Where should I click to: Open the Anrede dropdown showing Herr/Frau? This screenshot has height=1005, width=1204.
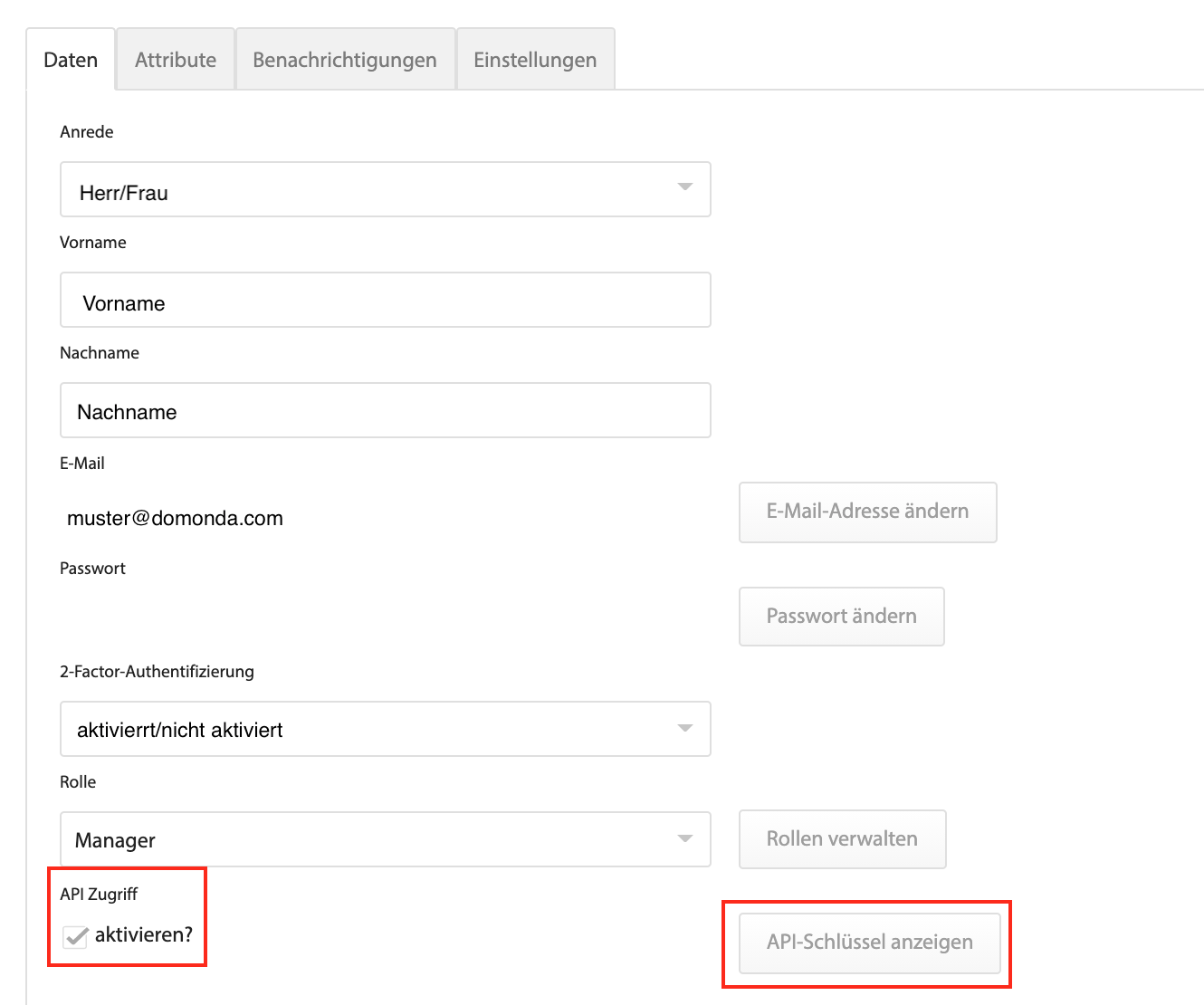pos(385,189)
